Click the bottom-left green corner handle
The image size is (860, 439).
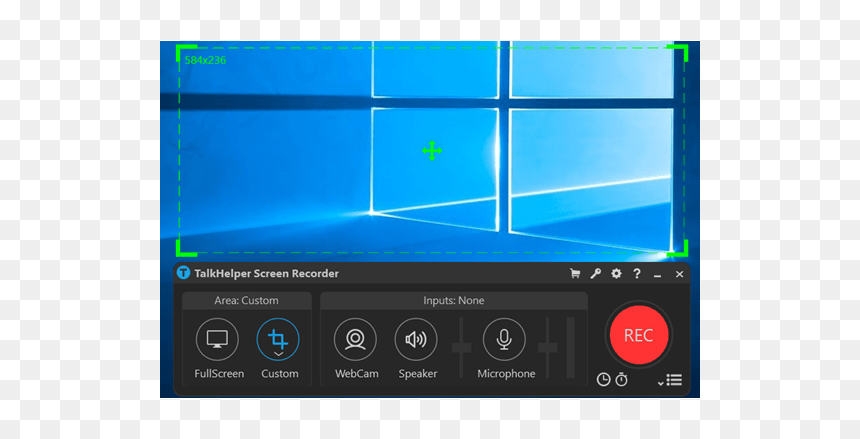186,248
